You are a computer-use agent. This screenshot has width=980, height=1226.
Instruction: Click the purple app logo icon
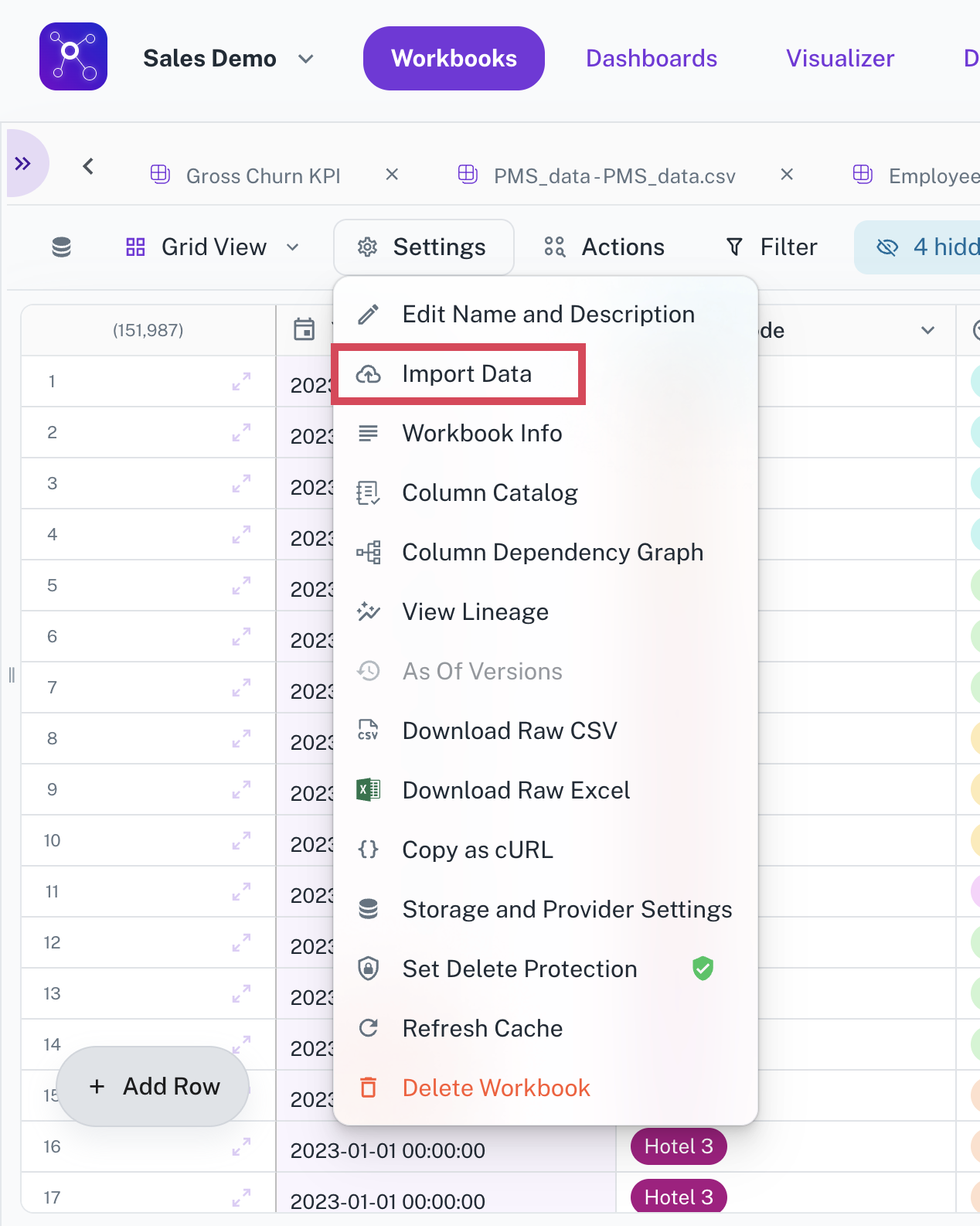click(73, 56)
